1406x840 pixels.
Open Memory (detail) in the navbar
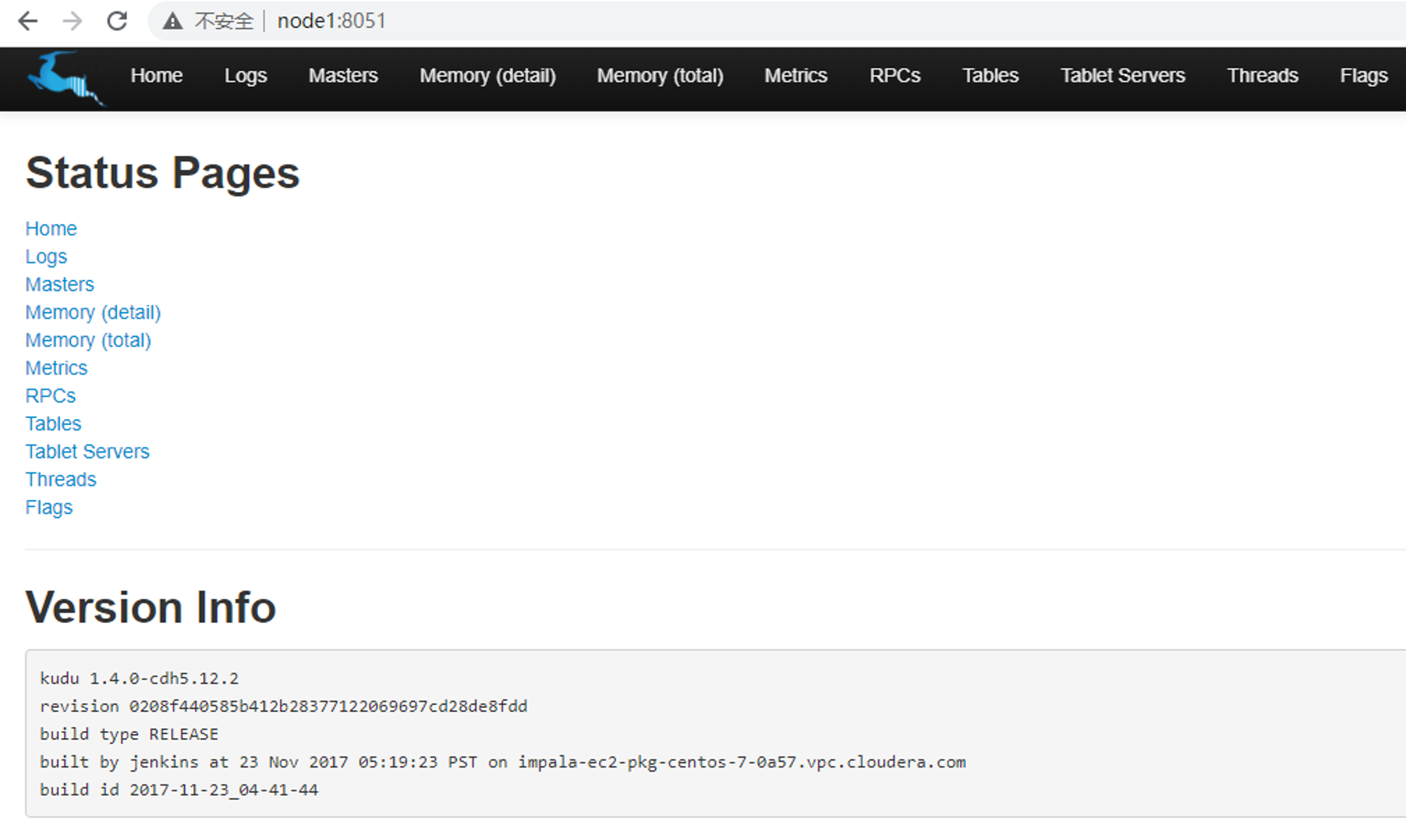point(488,75)
